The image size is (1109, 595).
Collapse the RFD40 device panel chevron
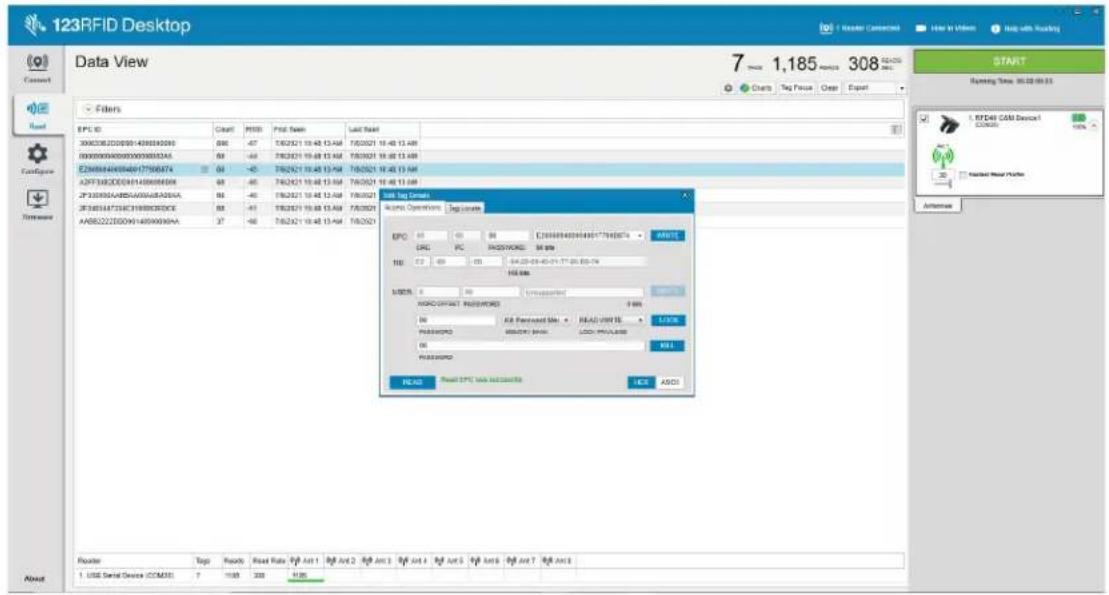pyautogui.click(x=1094, y=126)
